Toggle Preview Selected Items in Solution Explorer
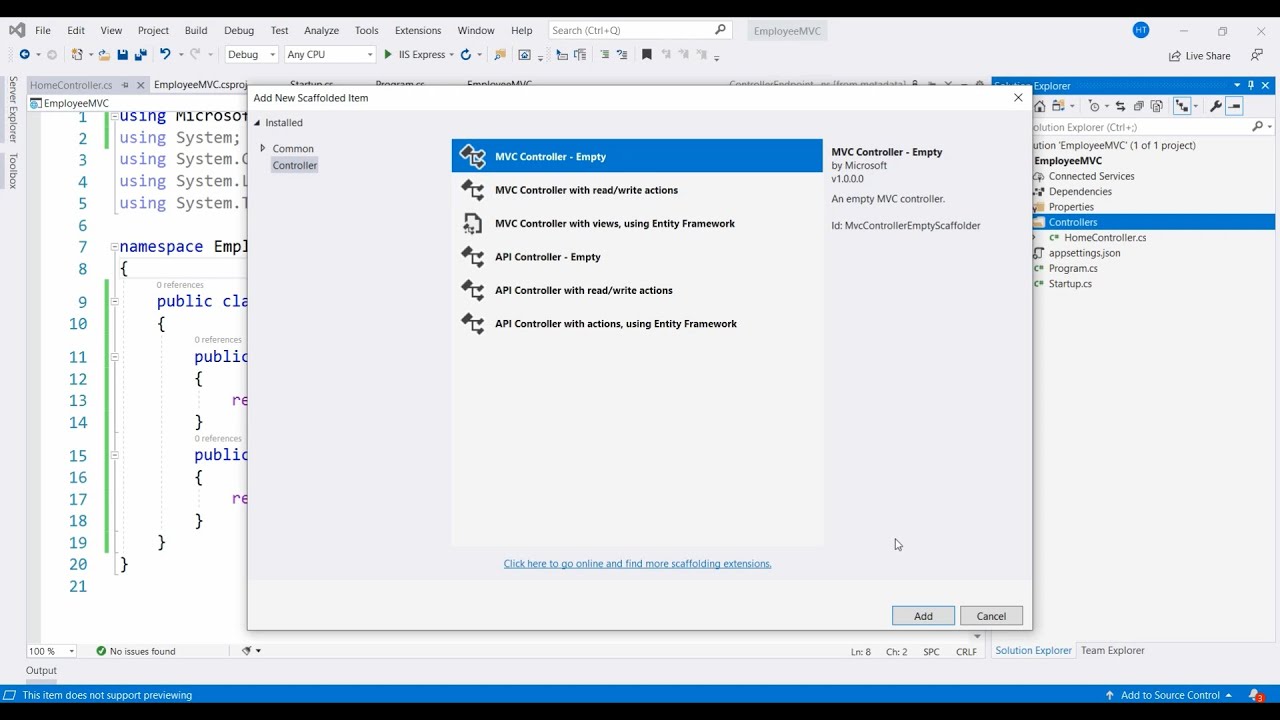 click(x=1235, y=106)
